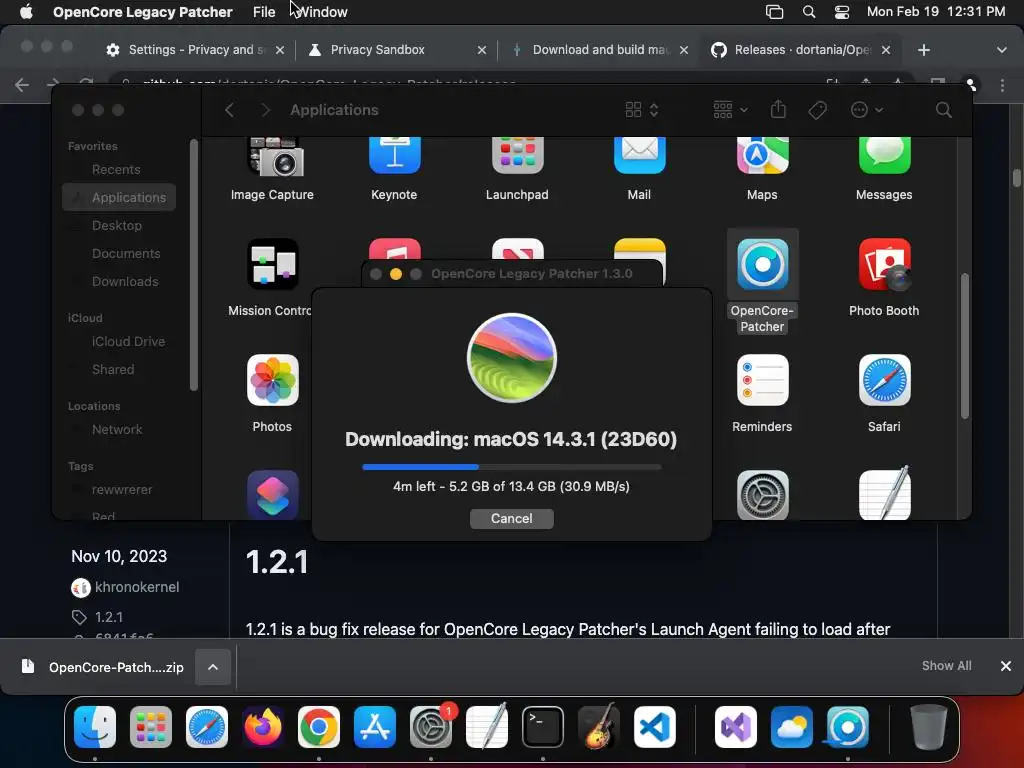Open the Photo Booth app icon
This screenshot has width=1024, height=768.
[884, 264]
